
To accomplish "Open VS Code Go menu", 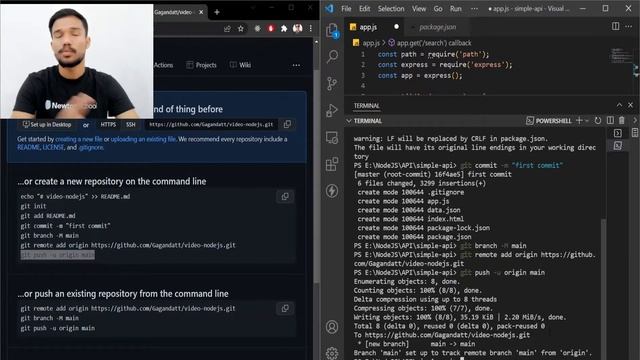I will [x=438, y=9].
